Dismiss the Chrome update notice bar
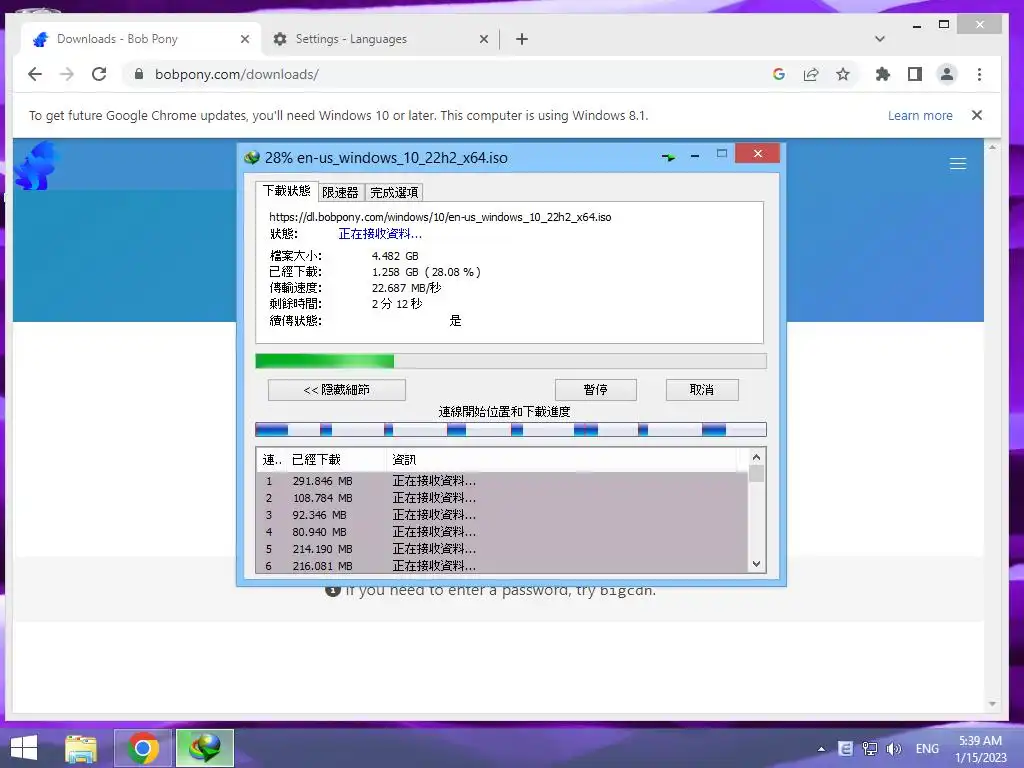This screenshot has height=768, width=1024. 976,115
